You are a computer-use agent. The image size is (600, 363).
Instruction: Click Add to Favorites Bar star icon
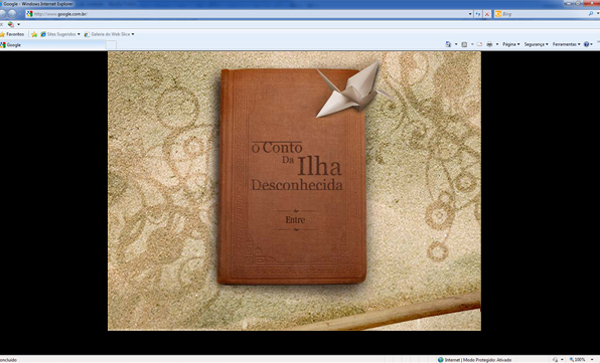34,34
